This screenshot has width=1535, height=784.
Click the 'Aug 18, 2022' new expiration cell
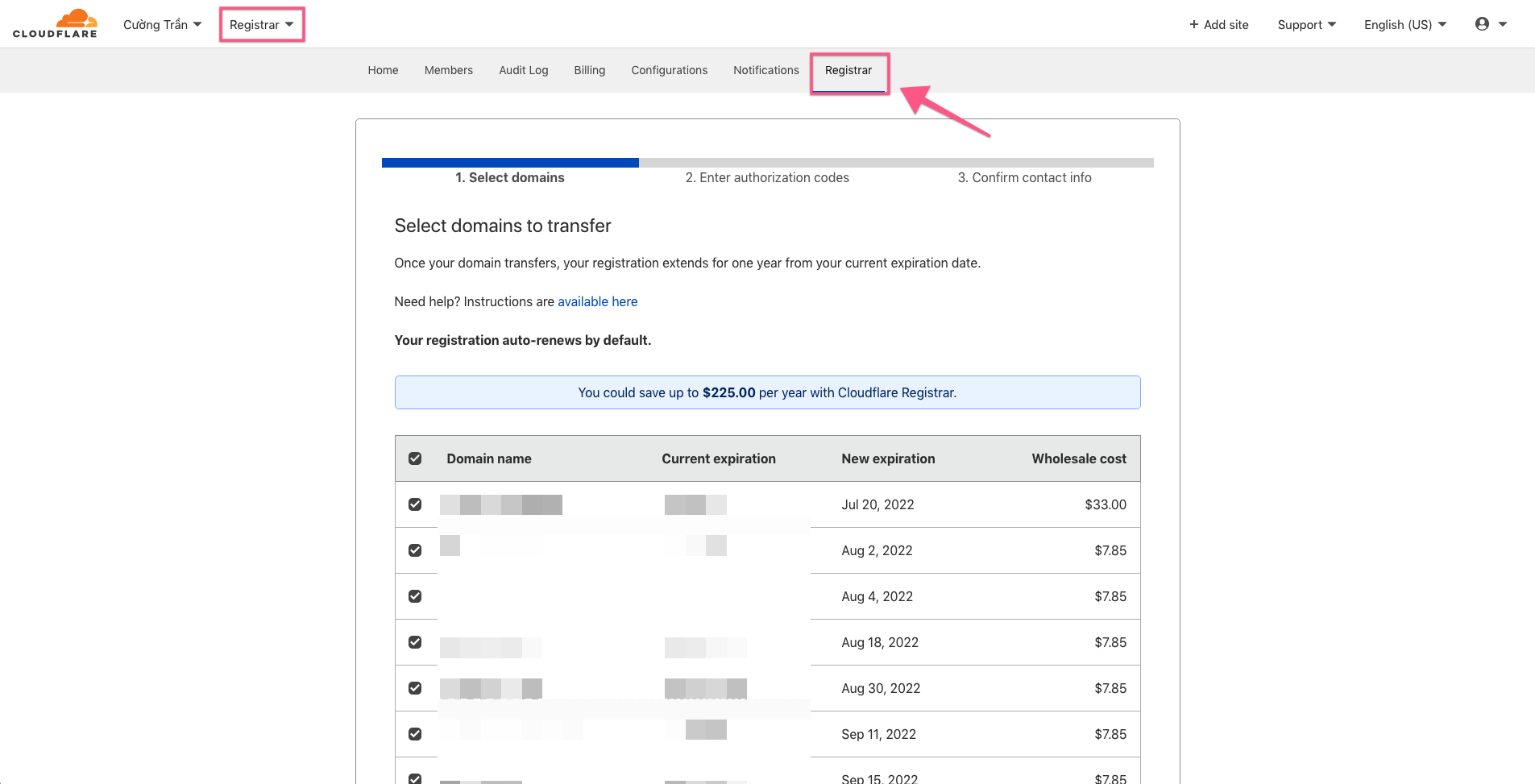880,642
